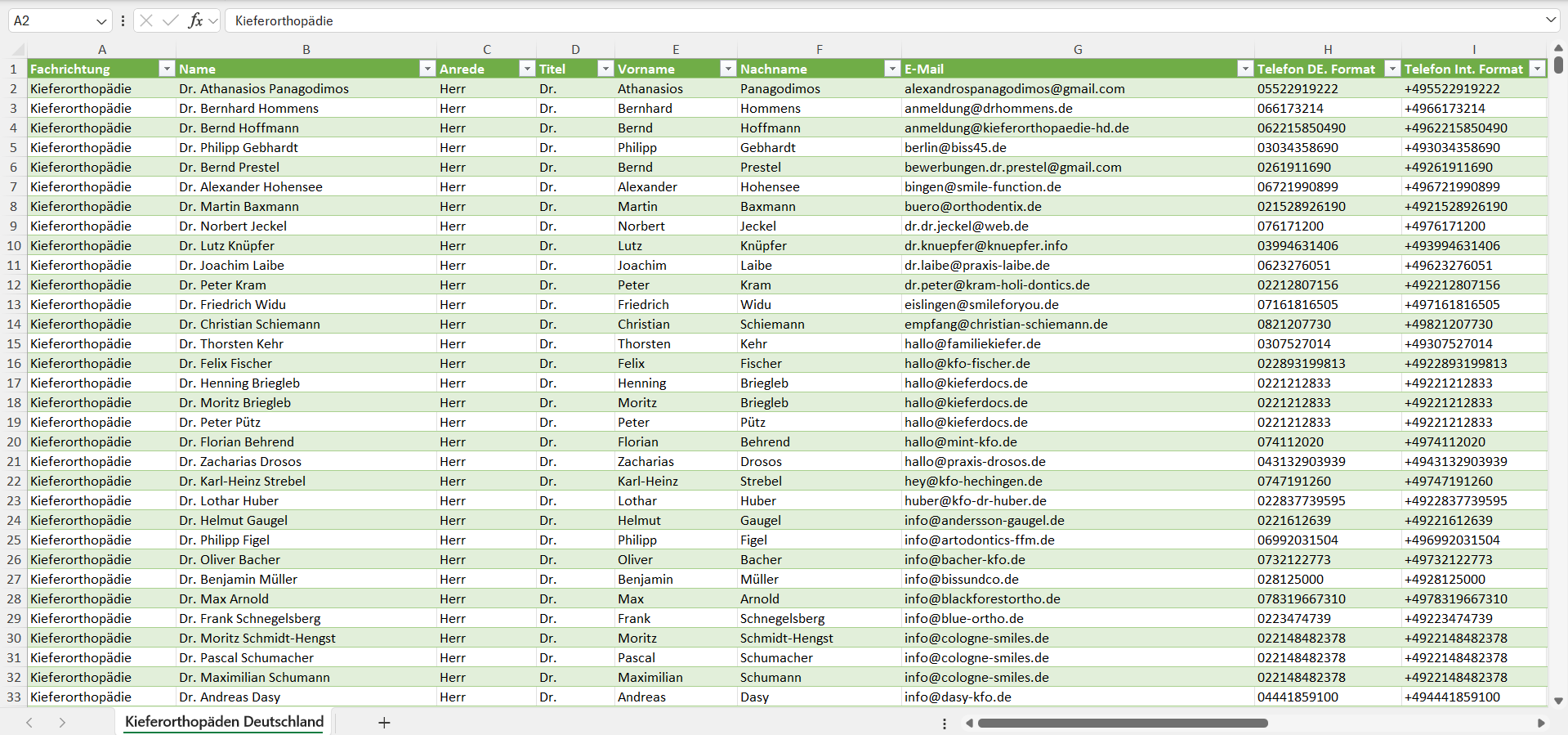Open the Telefon Int. Format filter dropdown
This screenshot has width=1568, height=735.
[1538, 69]
